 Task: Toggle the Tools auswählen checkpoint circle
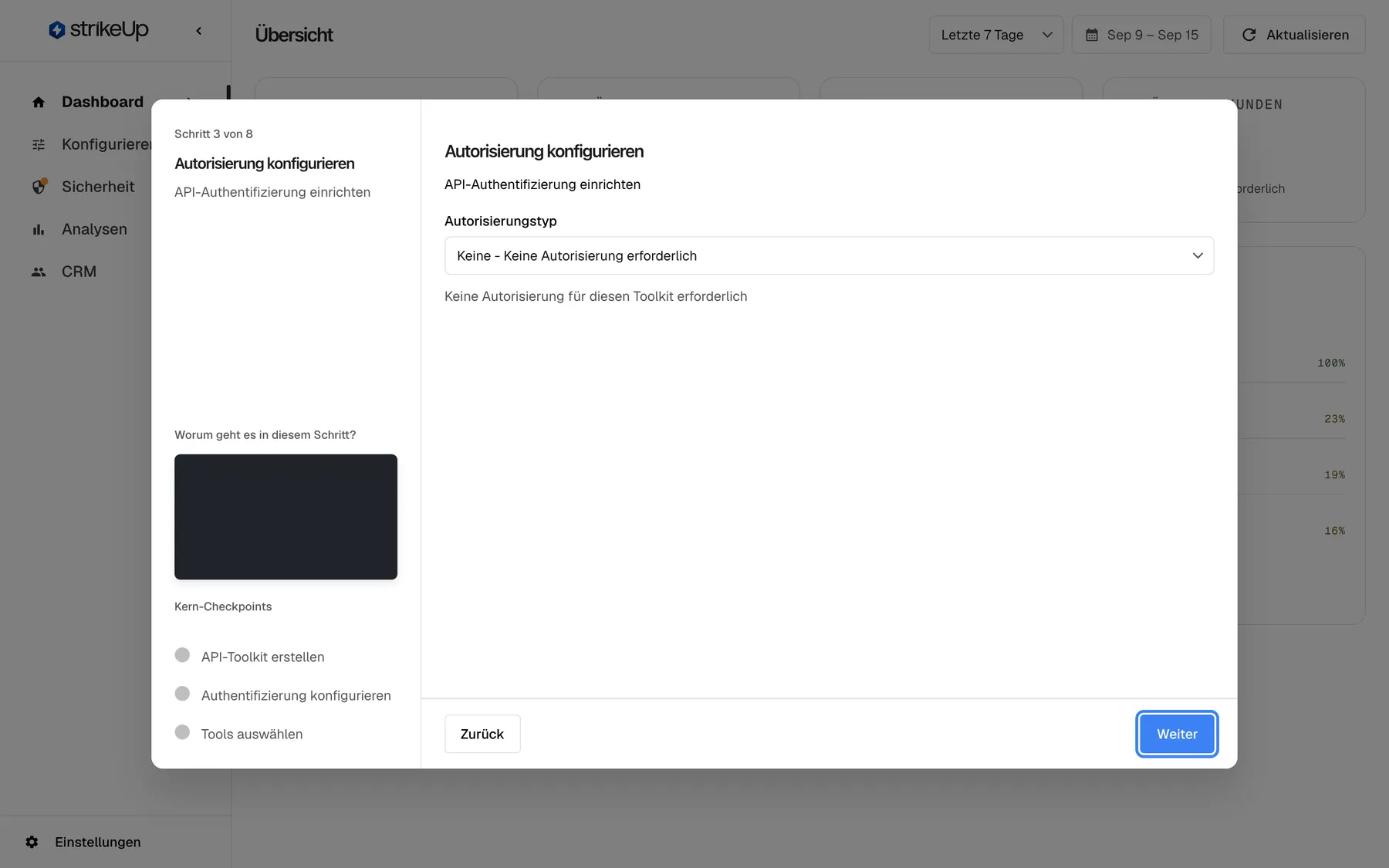[x=182, y=732]
